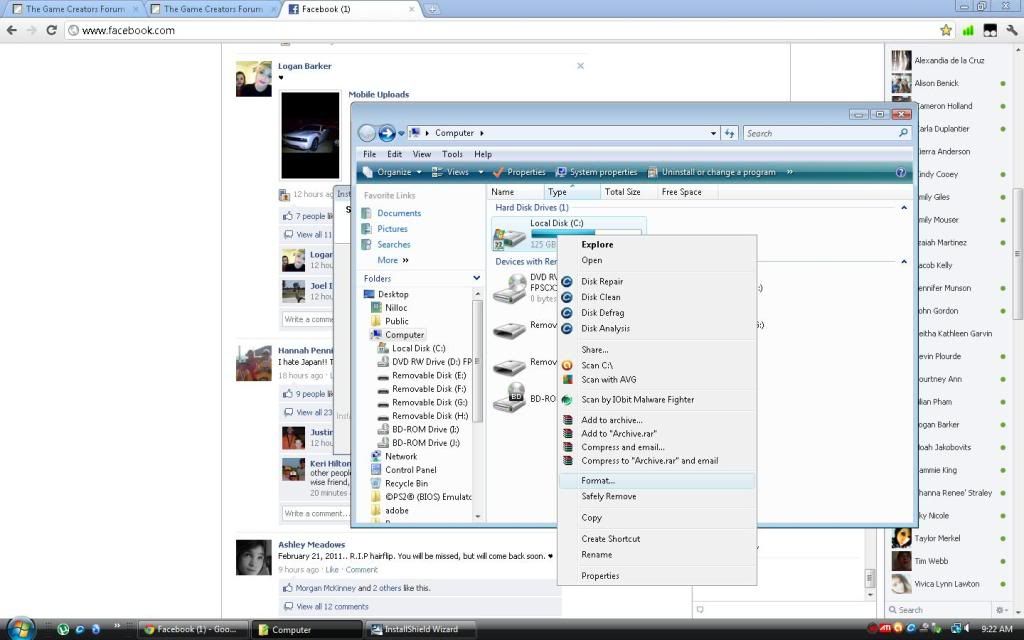Open the recent pages dropdown arrow beside nav buttons
Viewport: 1024px width, 640px height.
tap(401, 133)
